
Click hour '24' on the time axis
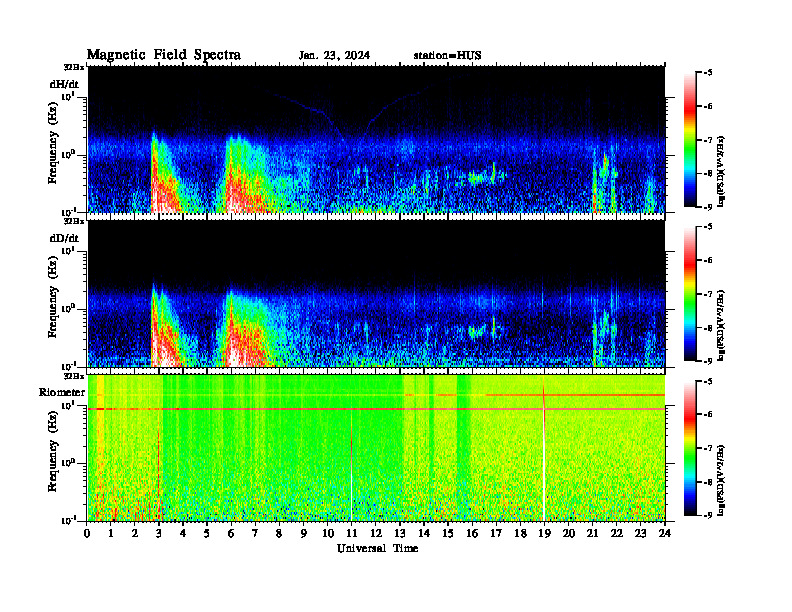pyautogui.click(x=665, y=533)
